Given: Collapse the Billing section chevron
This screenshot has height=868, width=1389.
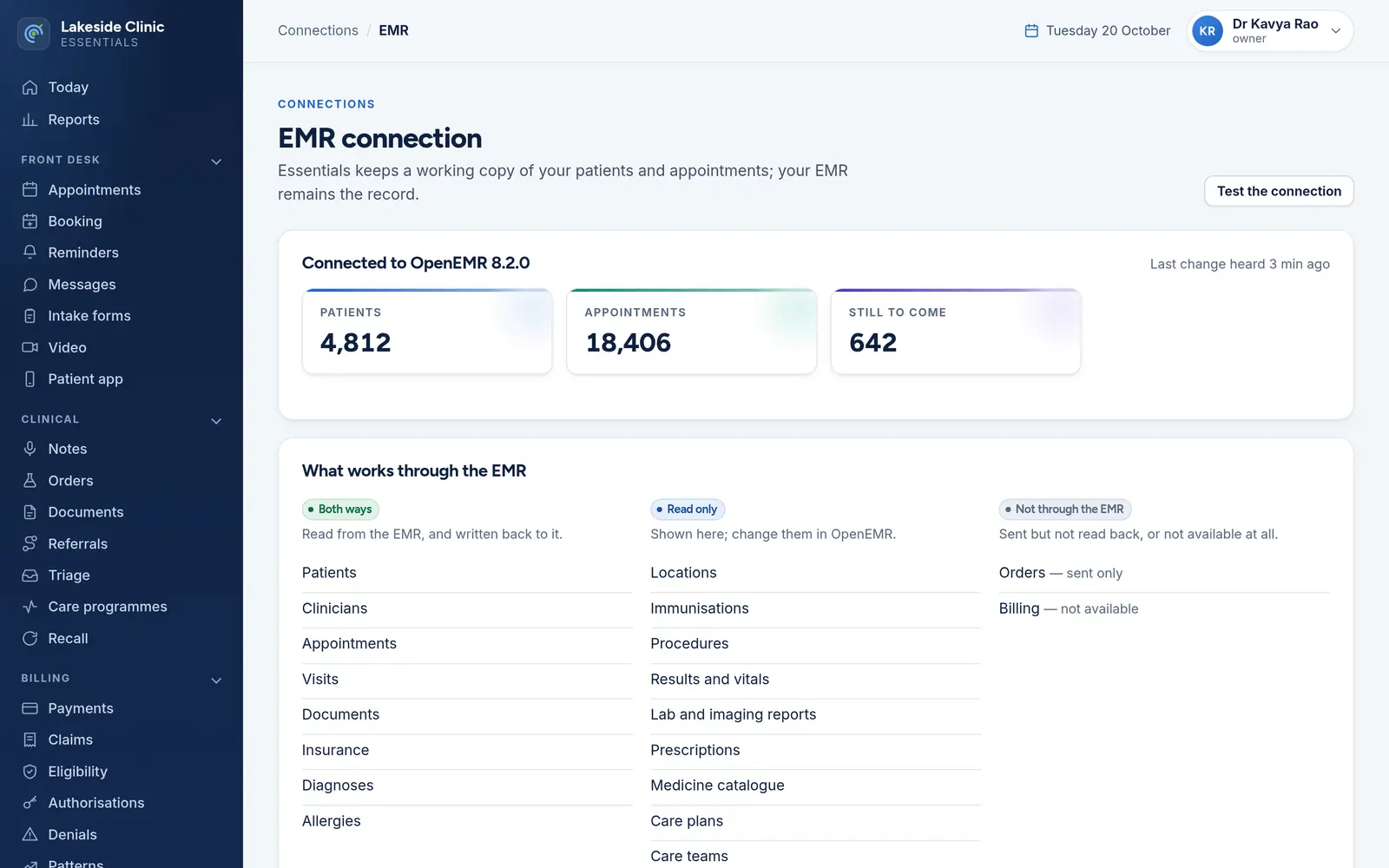Looking at the screenshot, I should point(216,681).
